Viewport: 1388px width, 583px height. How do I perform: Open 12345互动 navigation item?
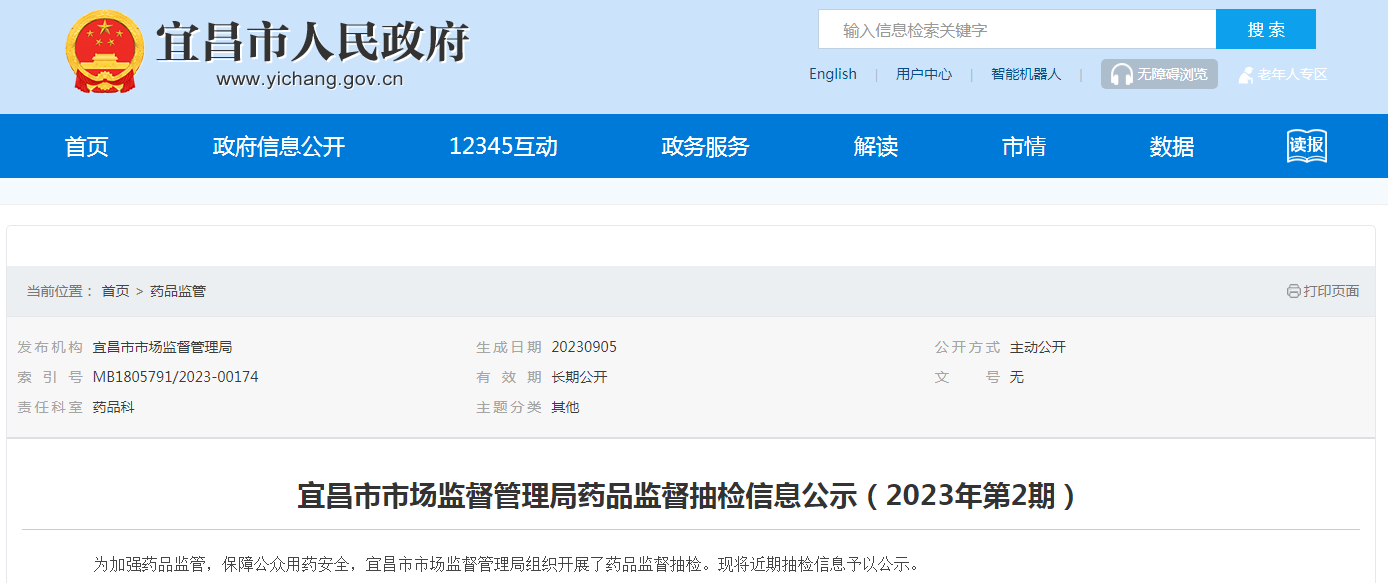(503, 147)
